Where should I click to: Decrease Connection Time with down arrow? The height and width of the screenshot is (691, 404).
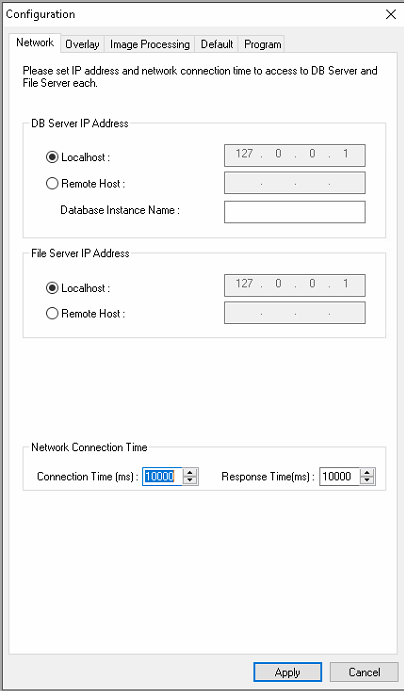190,480
